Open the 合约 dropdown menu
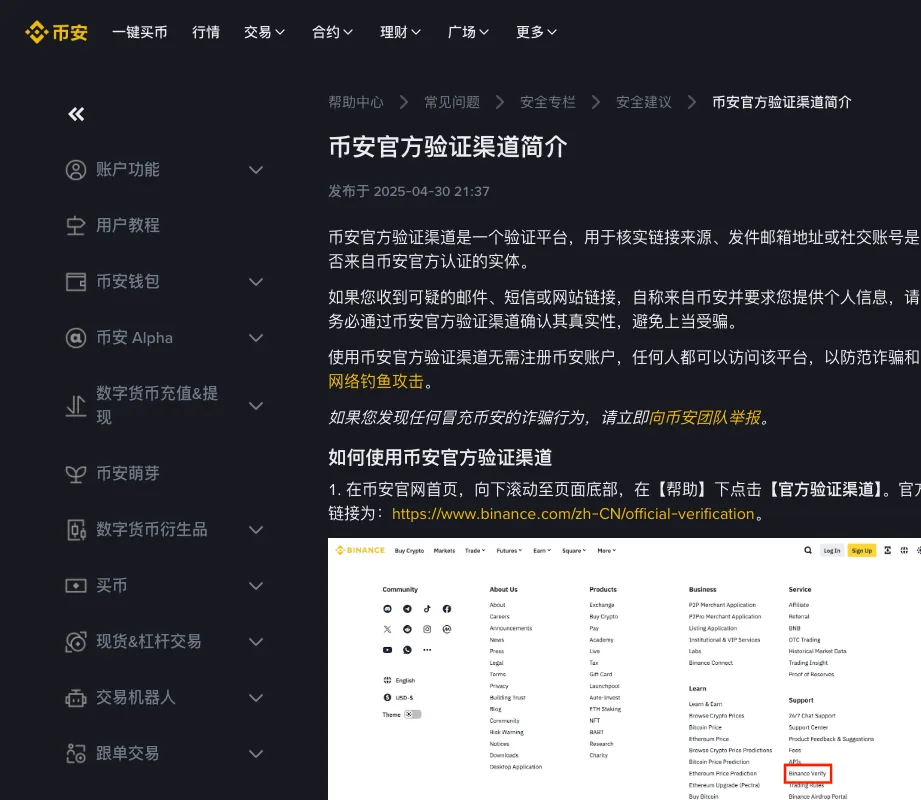Image resolution: width=921 pixels, height=800 pixels. point(332,32)
